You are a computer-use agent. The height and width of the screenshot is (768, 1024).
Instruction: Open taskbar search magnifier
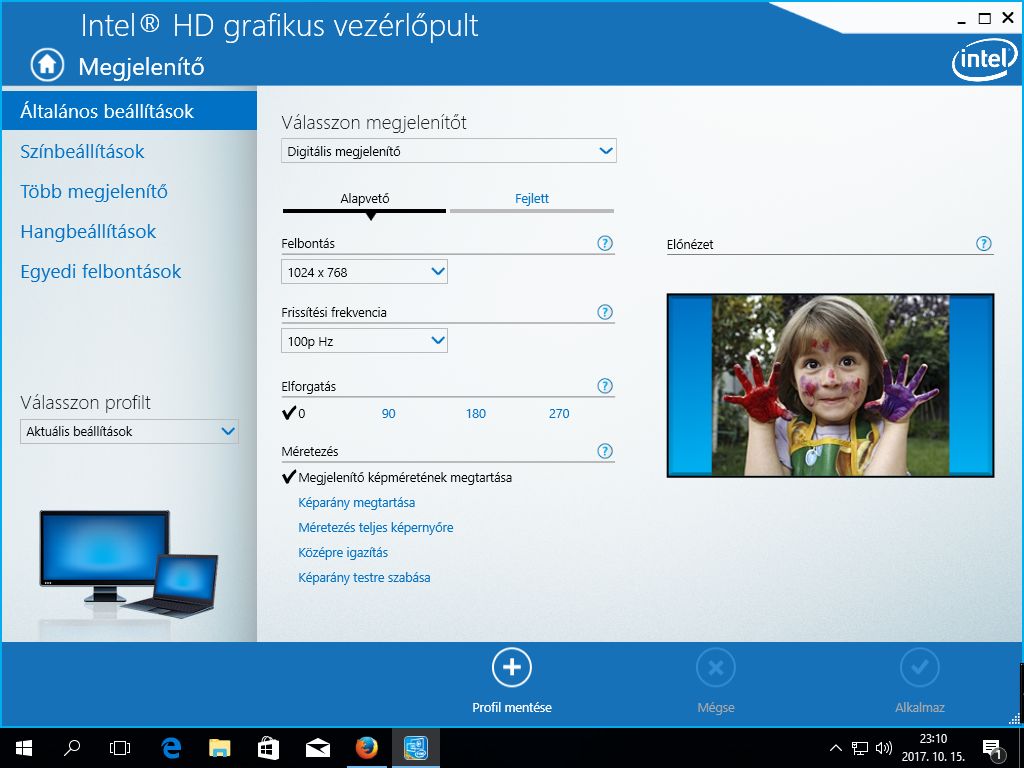pyautogui.click(x=72, y=748)
